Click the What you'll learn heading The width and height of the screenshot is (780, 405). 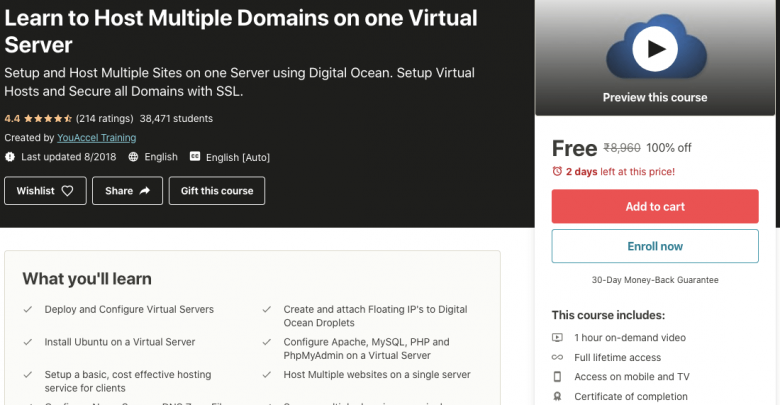click(x=87, y=279)
